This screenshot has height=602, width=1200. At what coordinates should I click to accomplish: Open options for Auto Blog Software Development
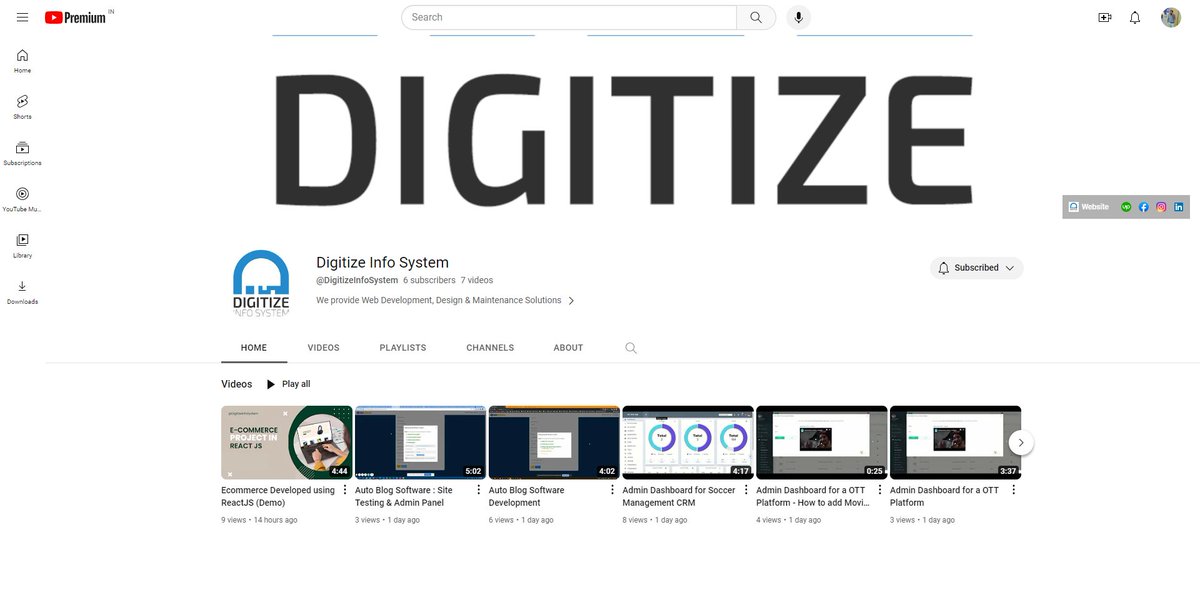tap(612, 490)
